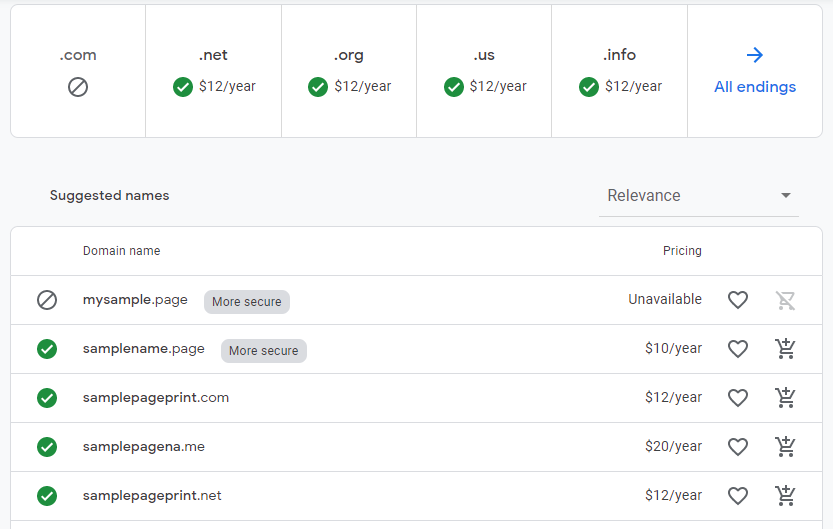Click the available check beside samplepageprint.net
The image size is (833, 529).
coord(47,496)
